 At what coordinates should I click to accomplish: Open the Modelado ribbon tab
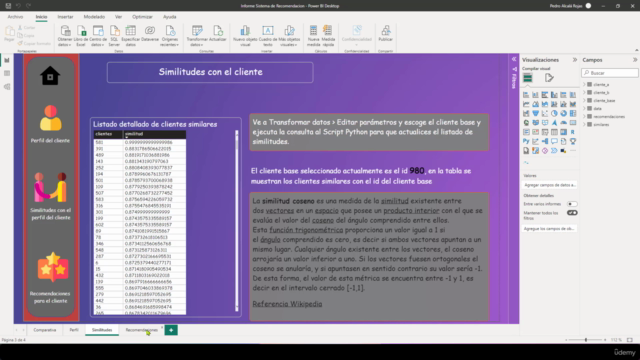(94, 17)
